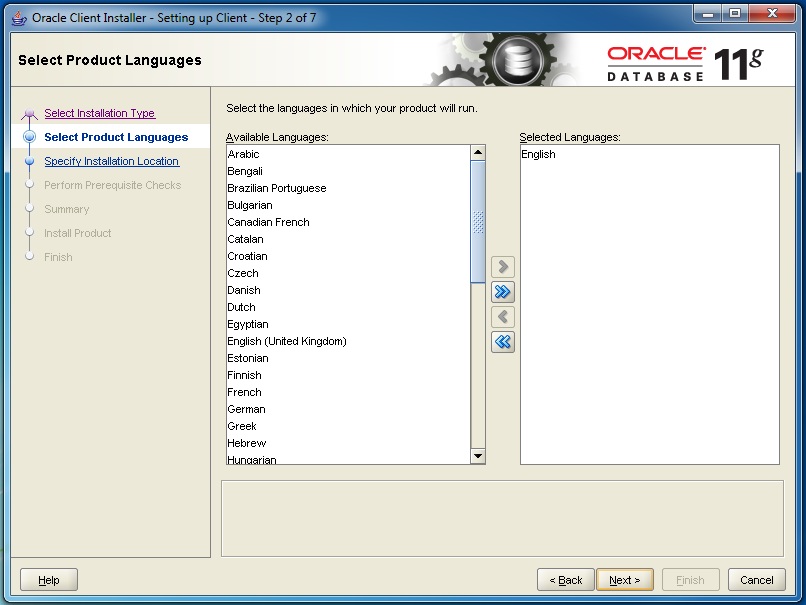Select Canadian French language

pyautogui.click(x=348, y=222)
